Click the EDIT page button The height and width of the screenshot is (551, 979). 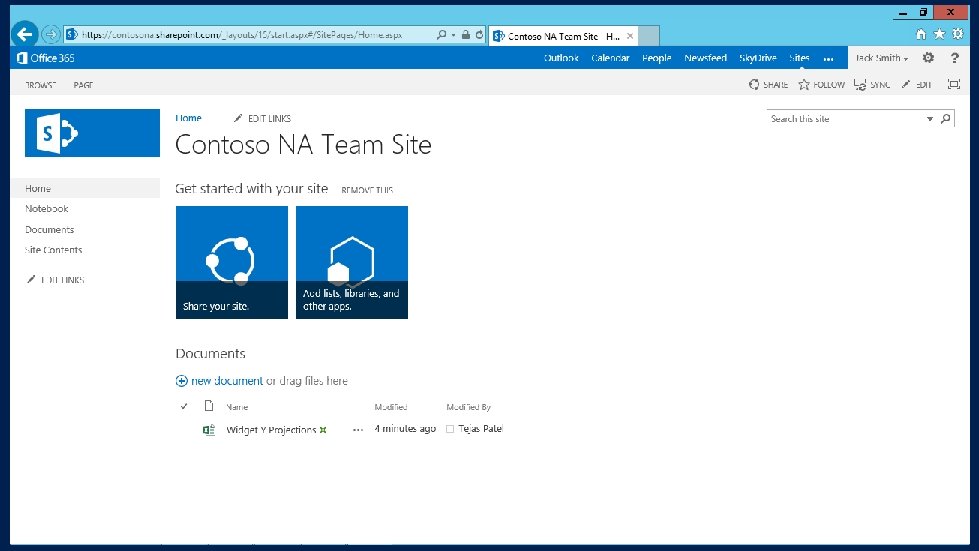tap(916, 84)
